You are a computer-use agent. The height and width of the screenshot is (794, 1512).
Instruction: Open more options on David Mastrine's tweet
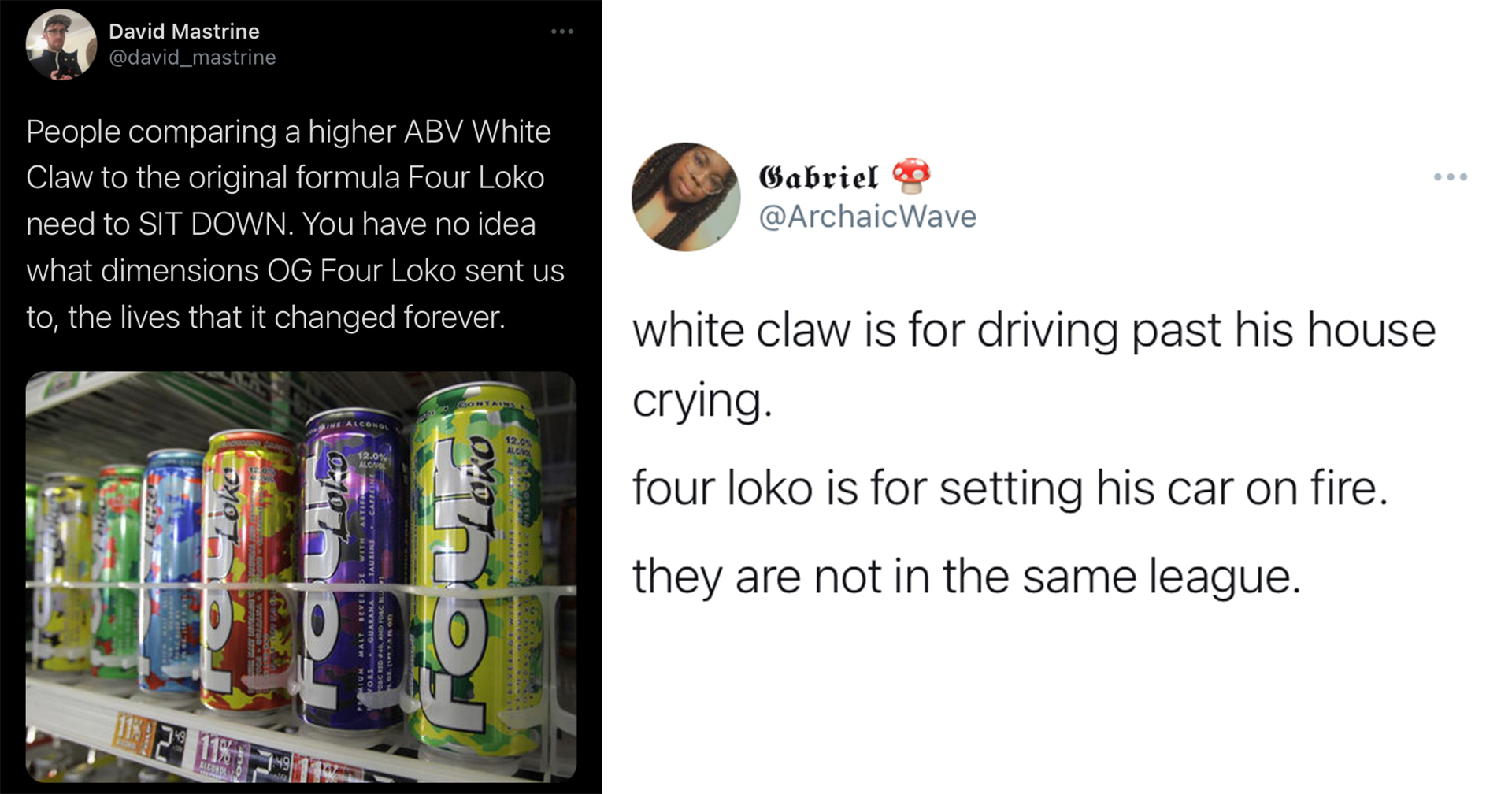(561, 32)
